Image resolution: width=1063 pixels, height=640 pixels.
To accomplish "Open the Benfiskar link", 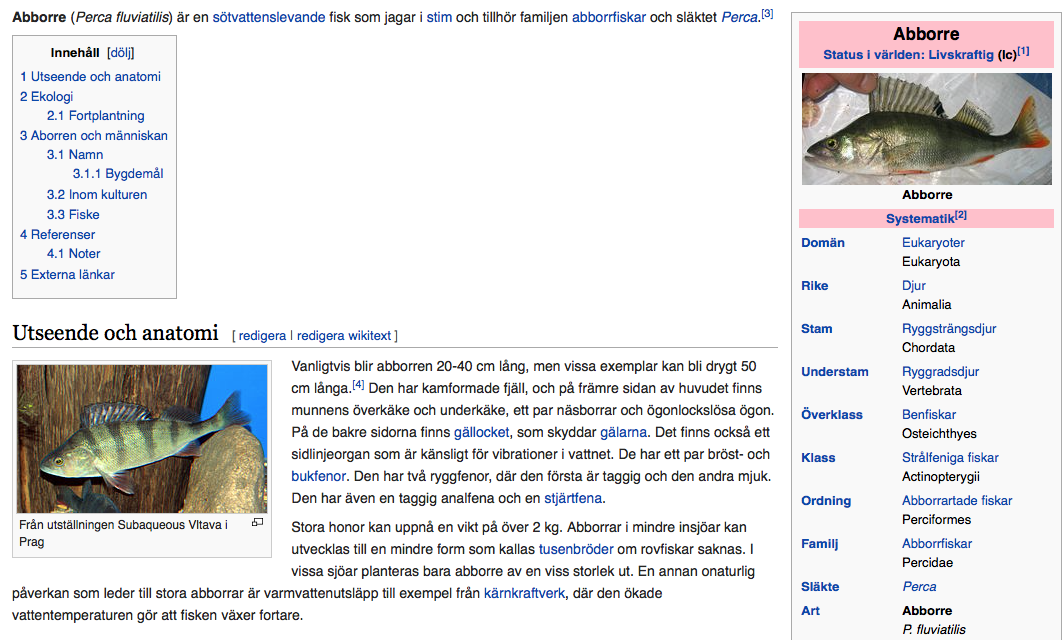I will (x=929, y=415).
